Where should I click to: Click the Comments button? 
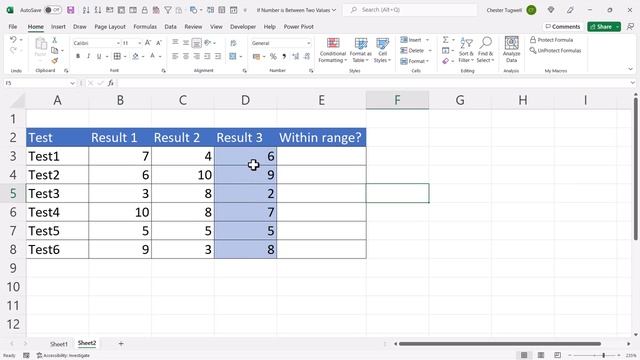563,27
